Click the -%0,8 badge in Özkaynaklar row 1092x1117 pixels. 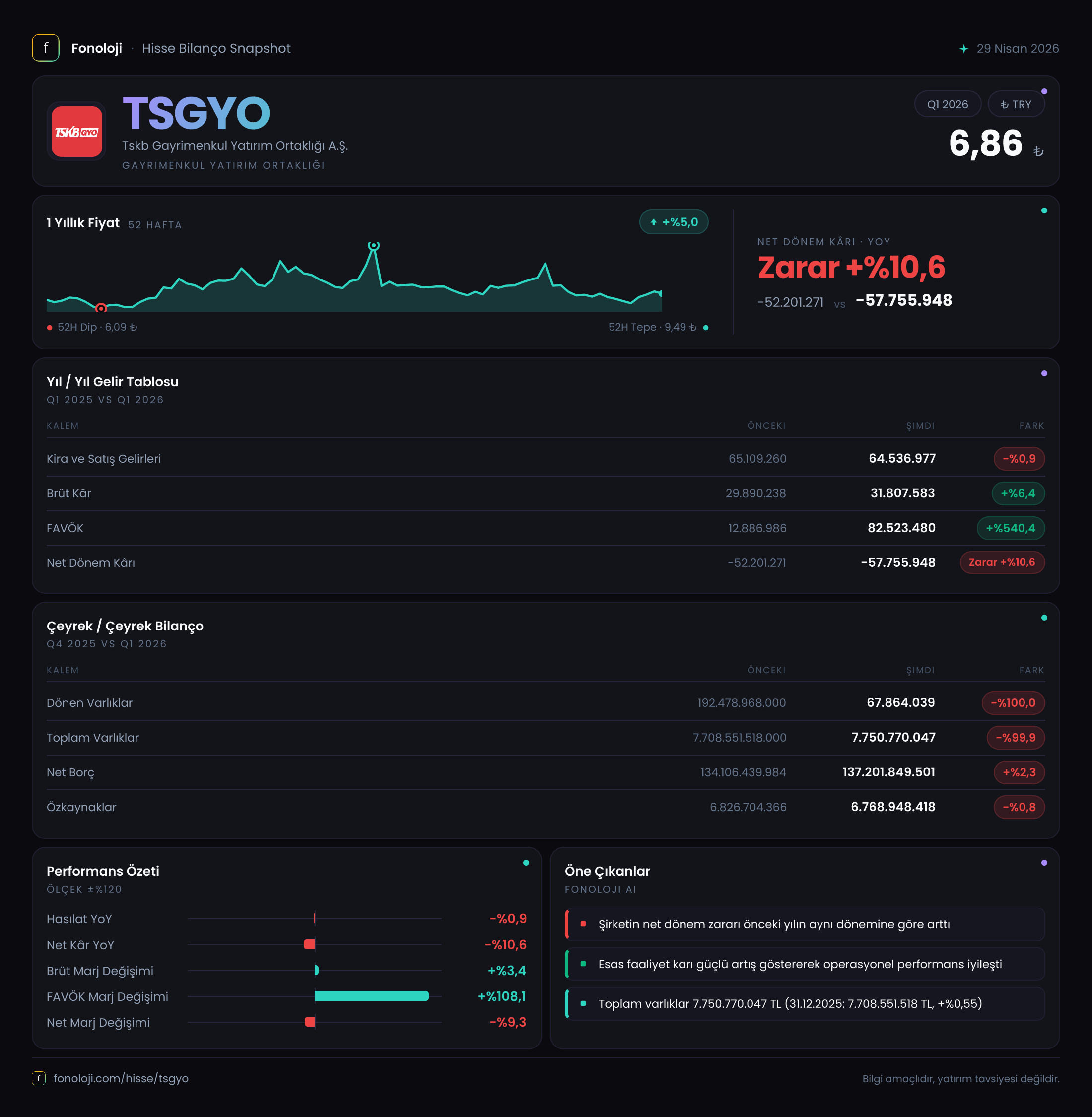point(1019,807)
